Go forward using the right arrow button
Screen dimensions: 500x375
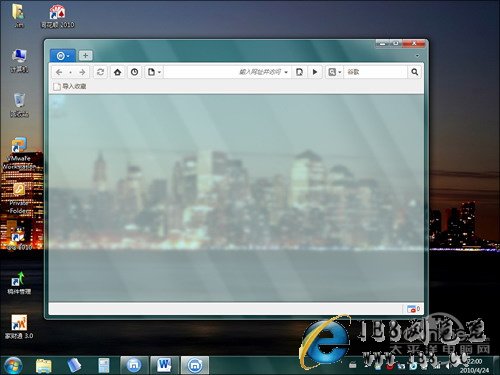click(82, 72)
